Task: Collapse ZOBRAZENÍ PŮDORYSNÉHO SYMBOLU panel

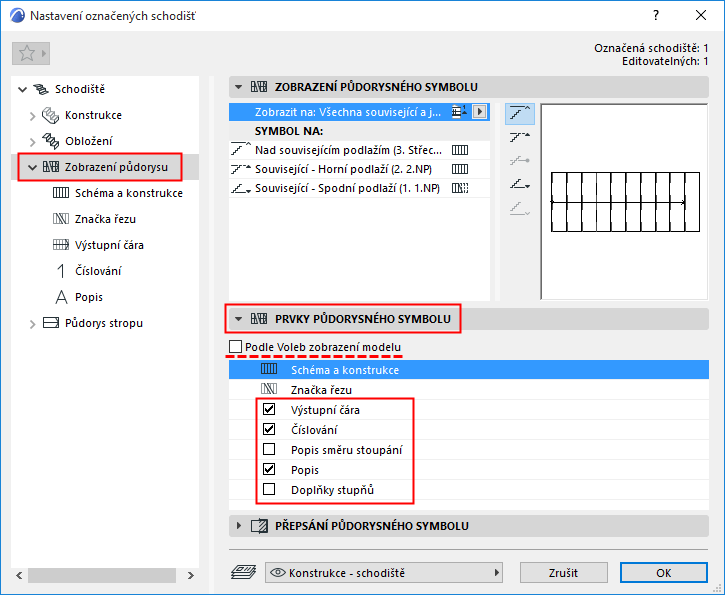Action: point(239,87)
